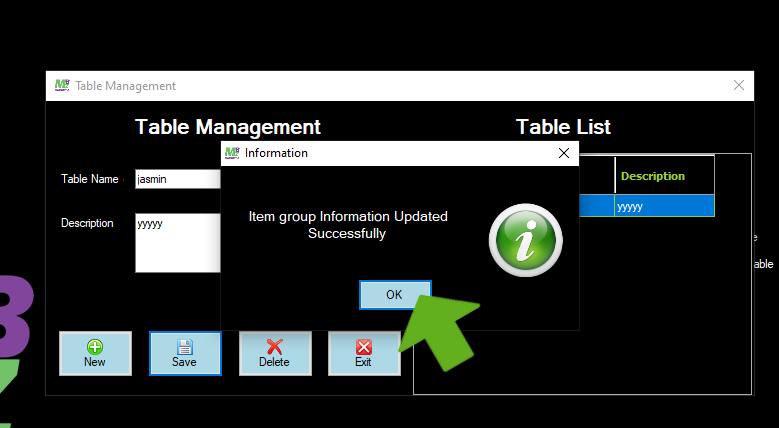Select the yyyyy cell in Table List
Screen dimensions: 779x428
tap(664, 207)
